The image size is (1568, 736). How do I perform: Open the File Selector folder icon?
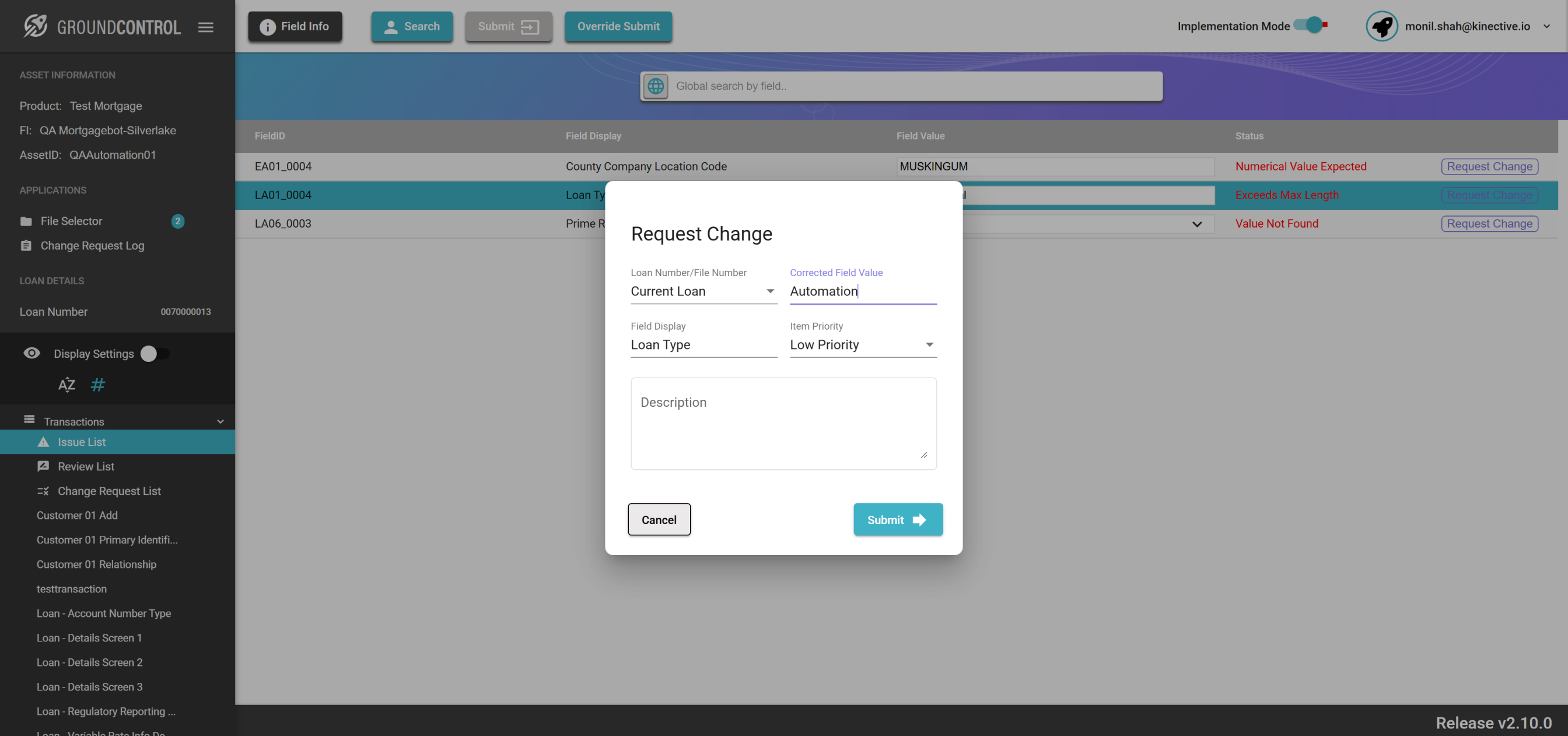[26, 221]
